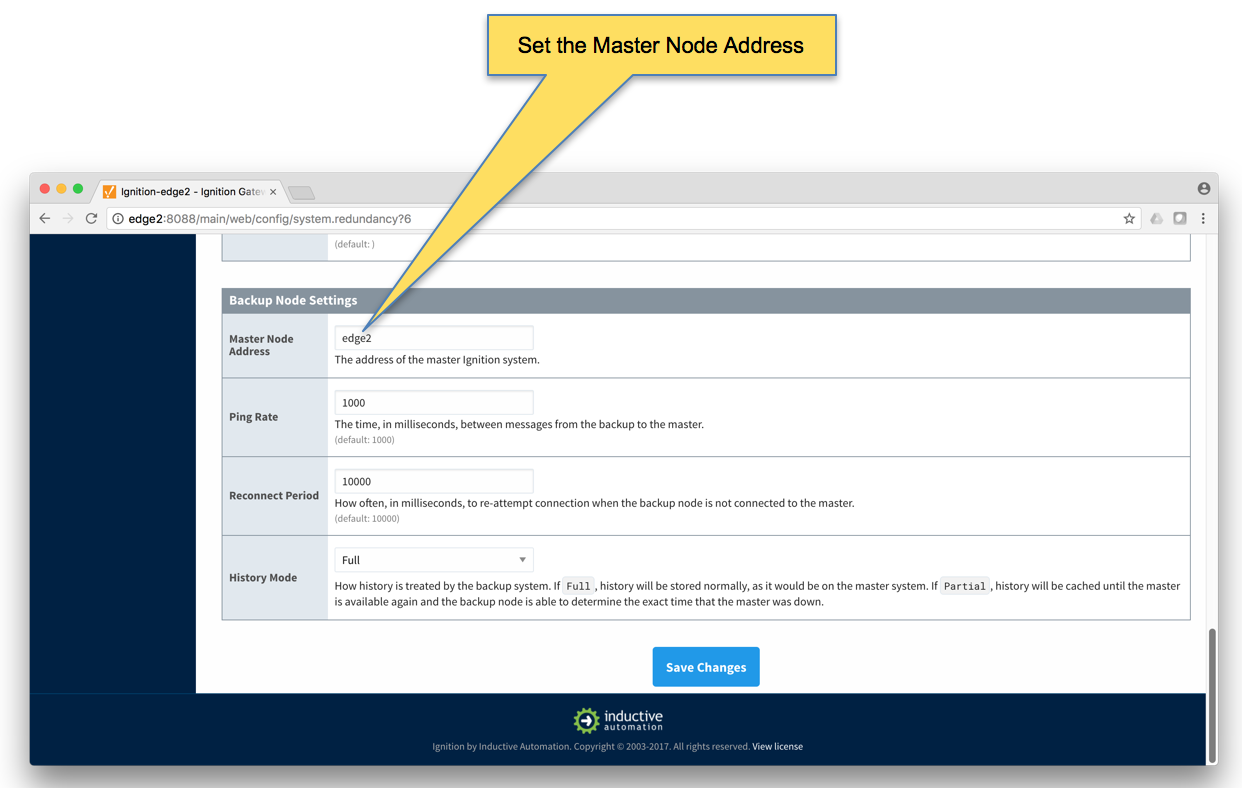Click the History Mode label

[x=263, y=578]
